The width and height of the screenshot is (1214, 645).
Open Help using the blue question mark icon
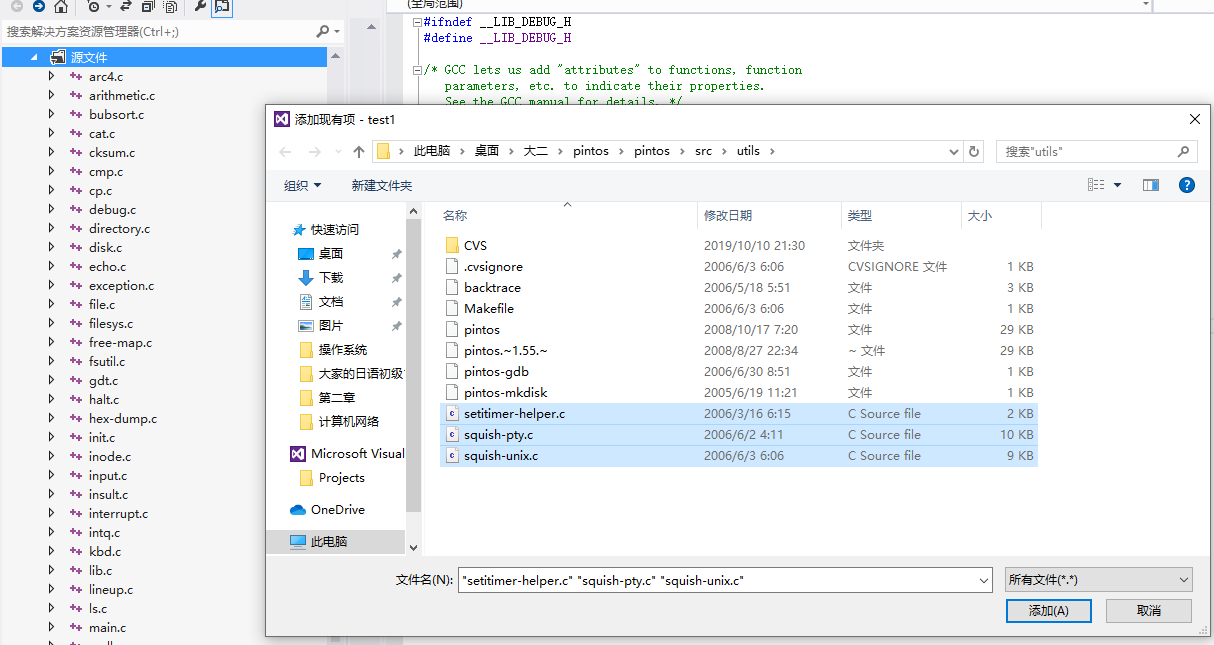click(1186, 184)
